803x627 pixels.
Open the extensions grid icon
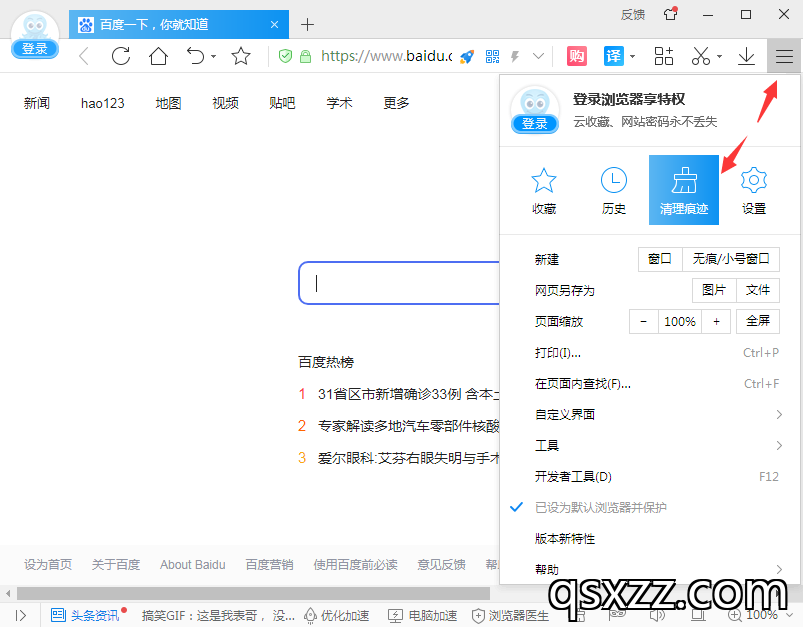[664, 56]
